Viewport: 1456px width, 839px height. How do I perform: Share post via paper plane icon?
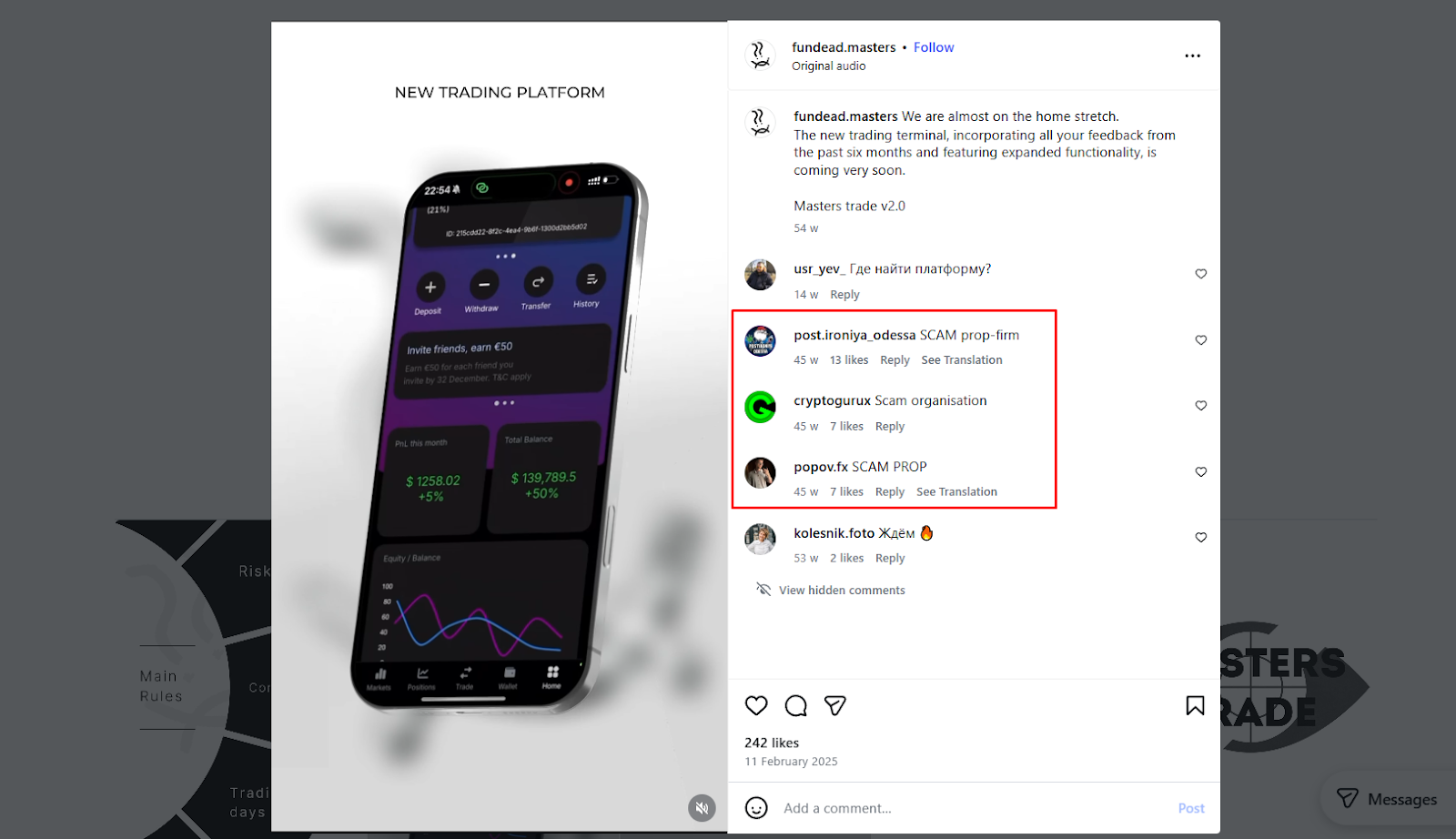click(835, 705)
